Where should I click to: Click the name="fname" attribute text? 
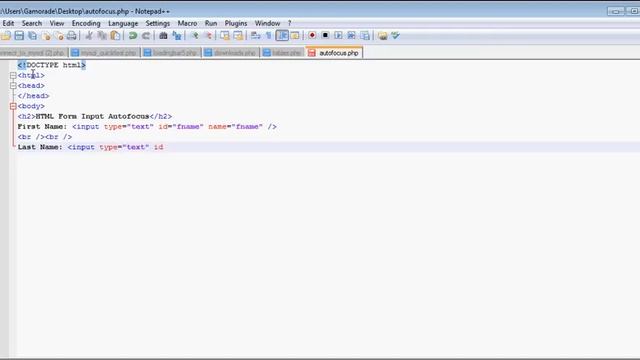236,127
